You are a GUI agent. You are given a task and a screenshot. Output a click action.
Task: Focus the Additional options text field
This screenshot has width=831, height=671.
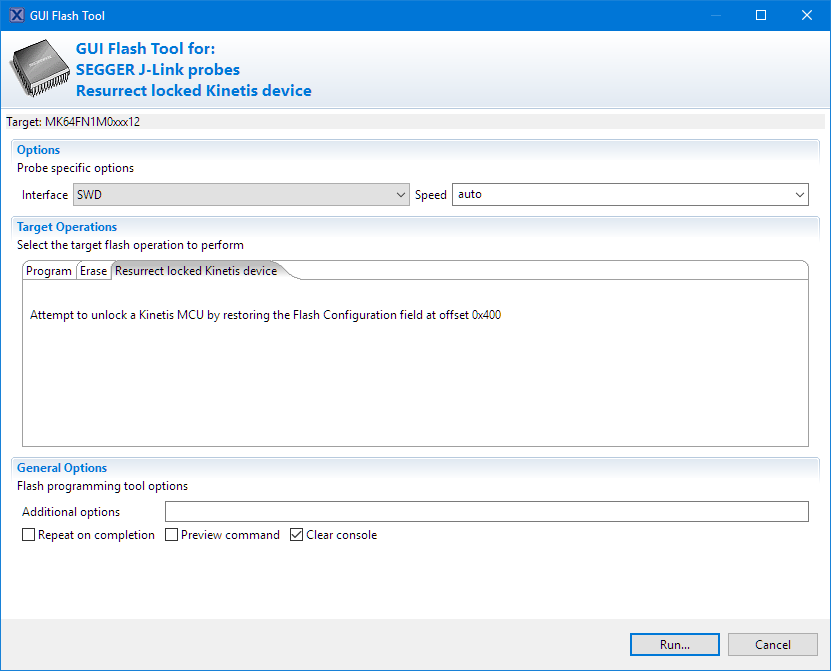click(486, 512)
